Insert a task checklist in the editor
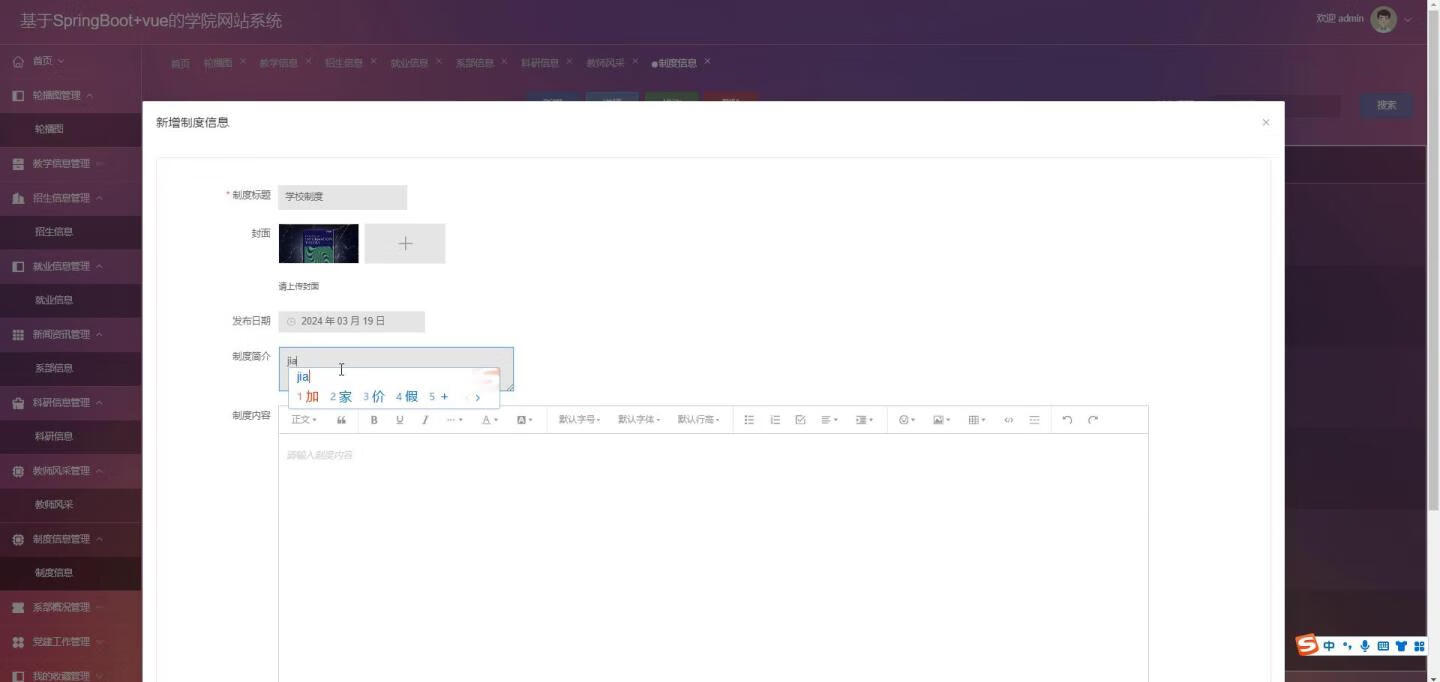This screenshot has height=682, width=1440. tap(800, 420)
